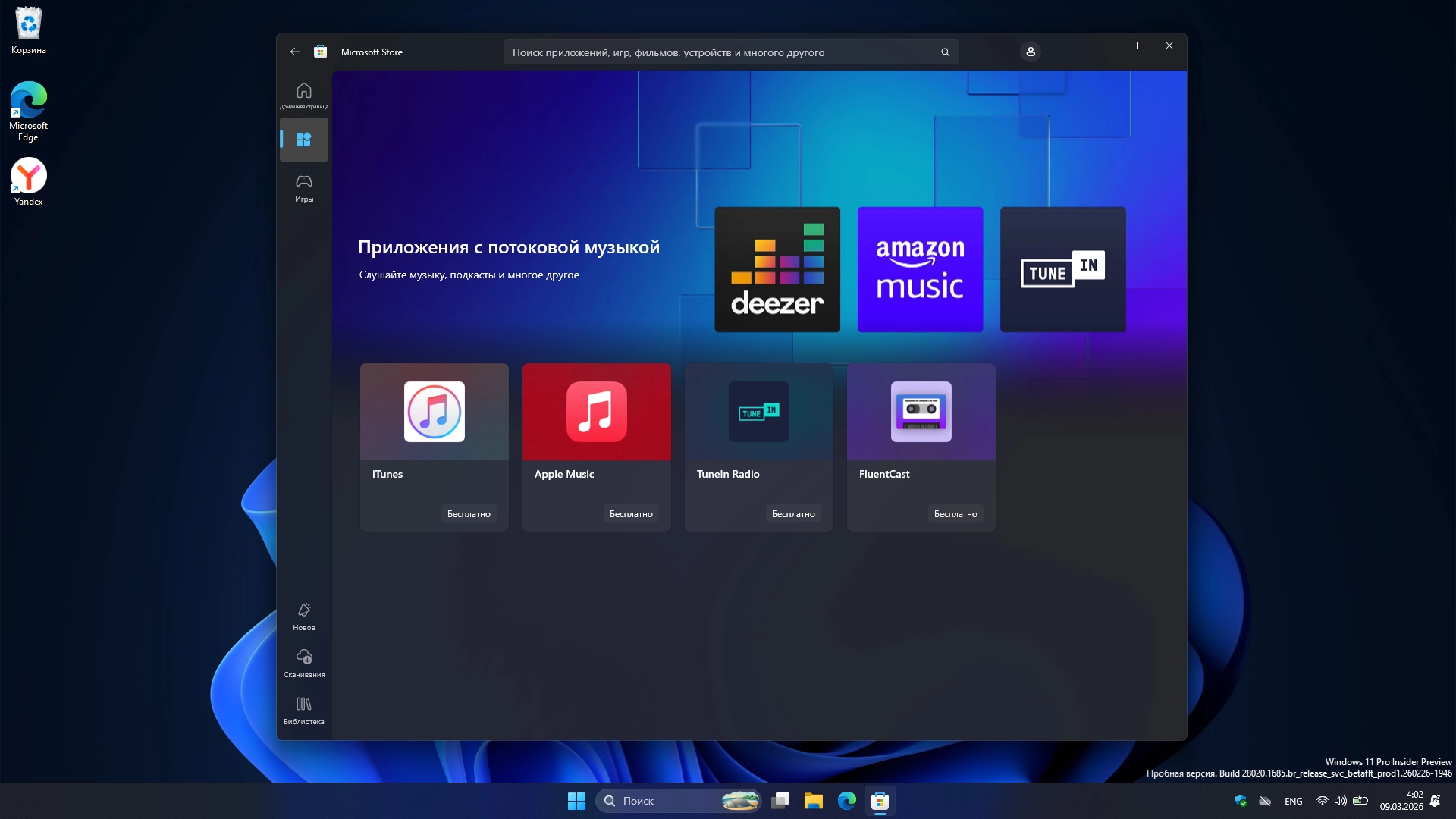1456x819 pixels.
Task: Go back with the back arrow
Action: [x=294, y=52]
